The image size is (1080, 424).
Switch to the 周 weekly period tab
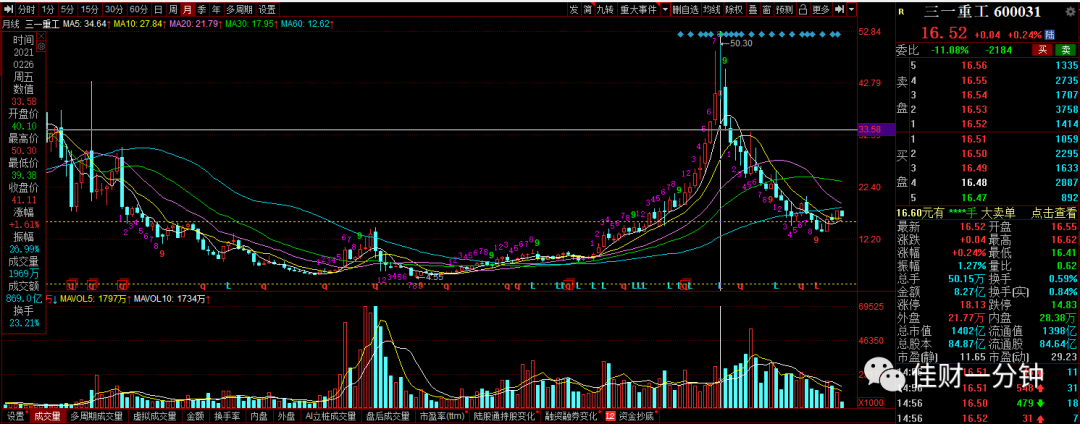point(172,10)
